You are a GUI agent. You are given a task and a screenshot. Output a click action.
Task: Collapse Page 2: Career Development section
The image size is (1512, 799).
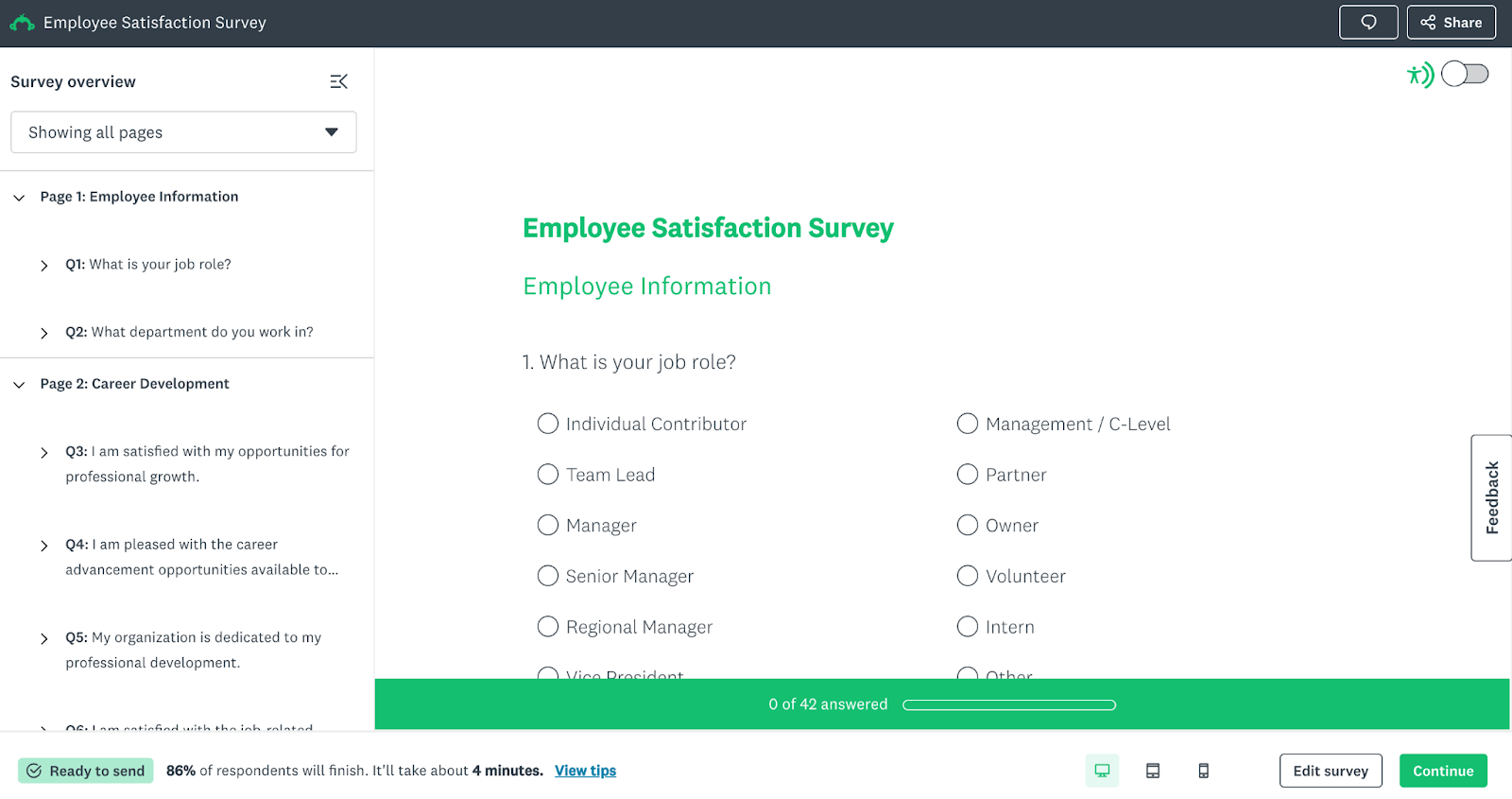pos(19,385)
